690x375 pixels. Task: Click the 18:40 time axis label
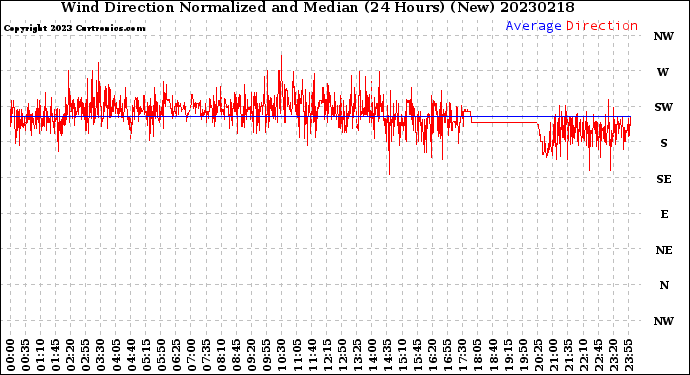(492, 355)
